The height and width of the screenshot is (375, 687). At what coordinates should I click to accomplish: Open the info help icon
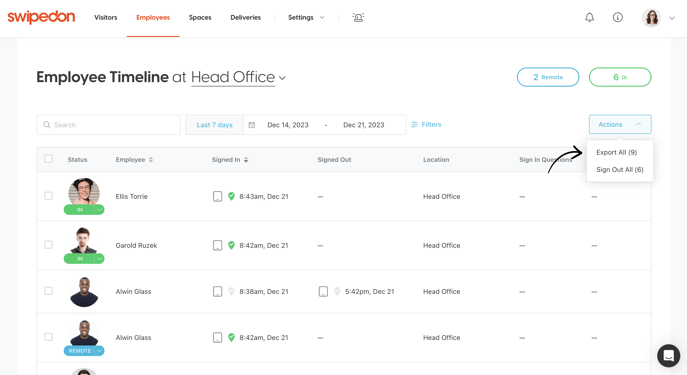click(x=618, y=18)
